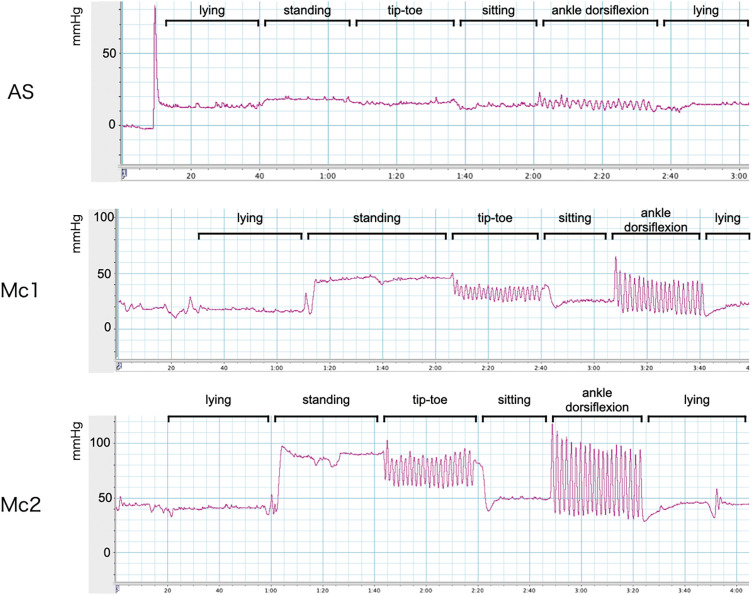Click the 1:00 time marker on AS axis
The image size is (752, 595).
pos(327,176)
